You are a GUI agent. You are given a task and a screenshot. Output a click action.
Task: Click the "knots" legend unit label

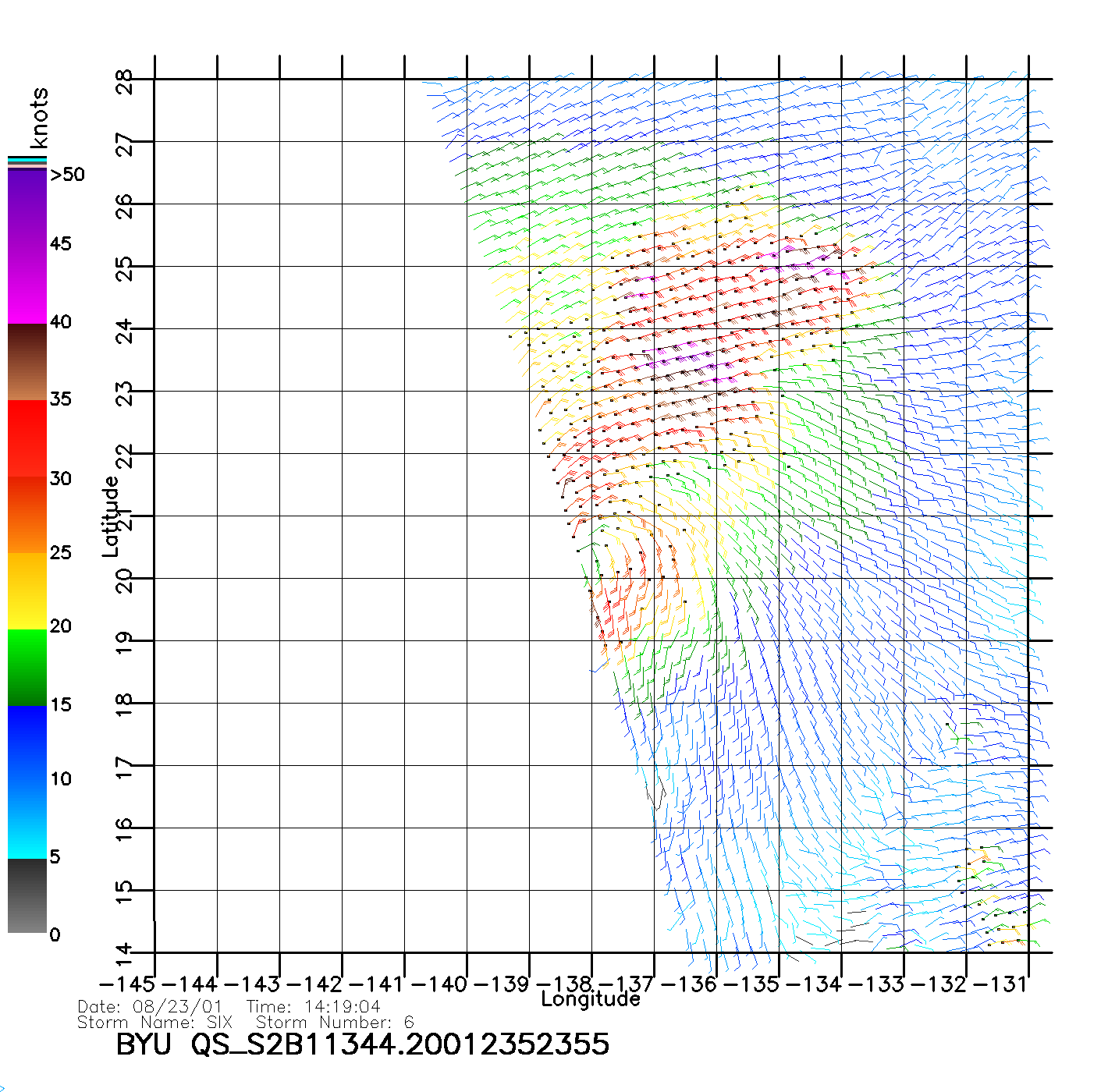coord(38,118)
